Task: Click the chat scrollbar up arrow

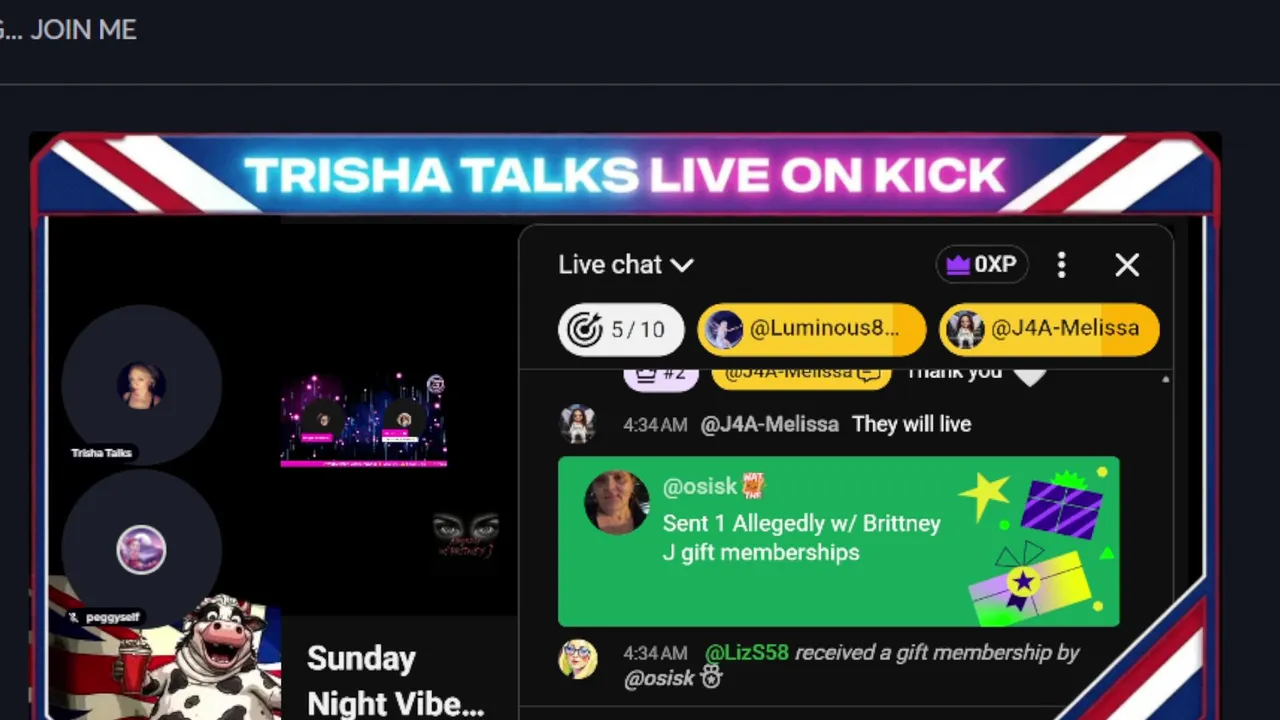Action: coord(1165,381)
